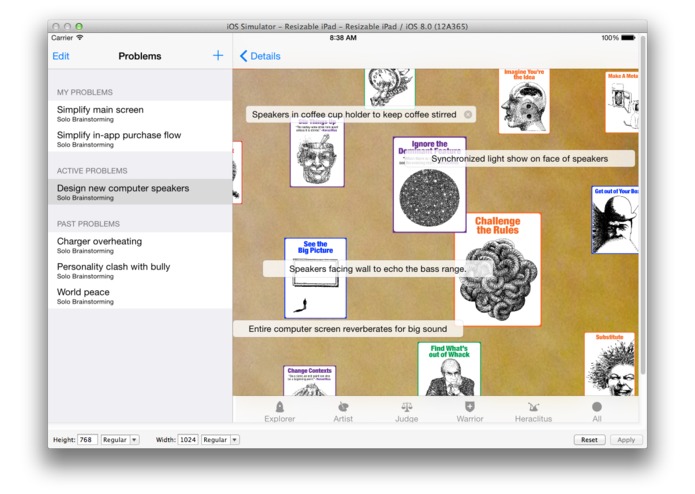Select the Make A Meta card
The width and height of the screenshot is (695, 494).
click(622, 102)
